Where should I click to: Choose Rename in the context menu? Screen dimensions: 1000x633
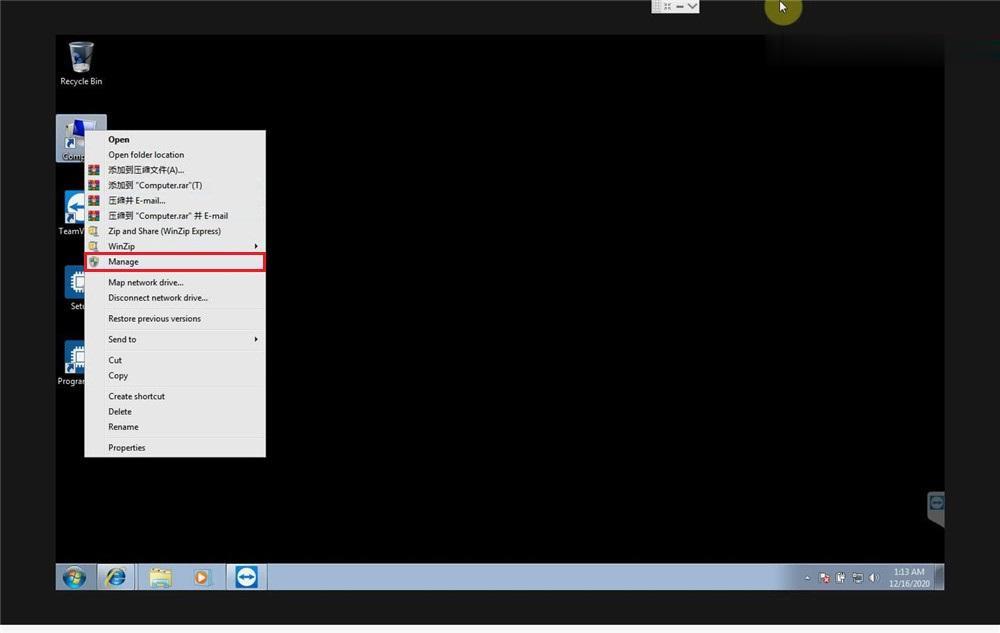click(175, 427)
